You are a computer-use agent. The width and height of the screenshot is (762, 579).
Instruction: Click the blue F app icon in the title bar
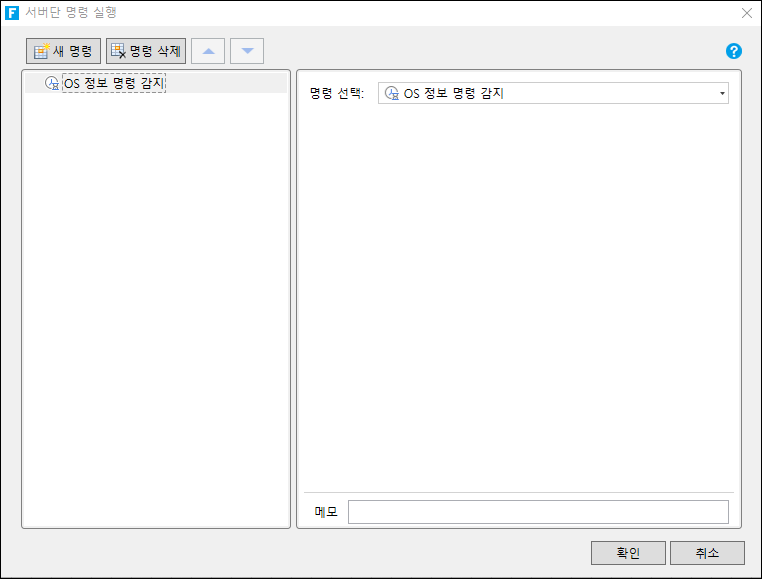tap(13, 13)
